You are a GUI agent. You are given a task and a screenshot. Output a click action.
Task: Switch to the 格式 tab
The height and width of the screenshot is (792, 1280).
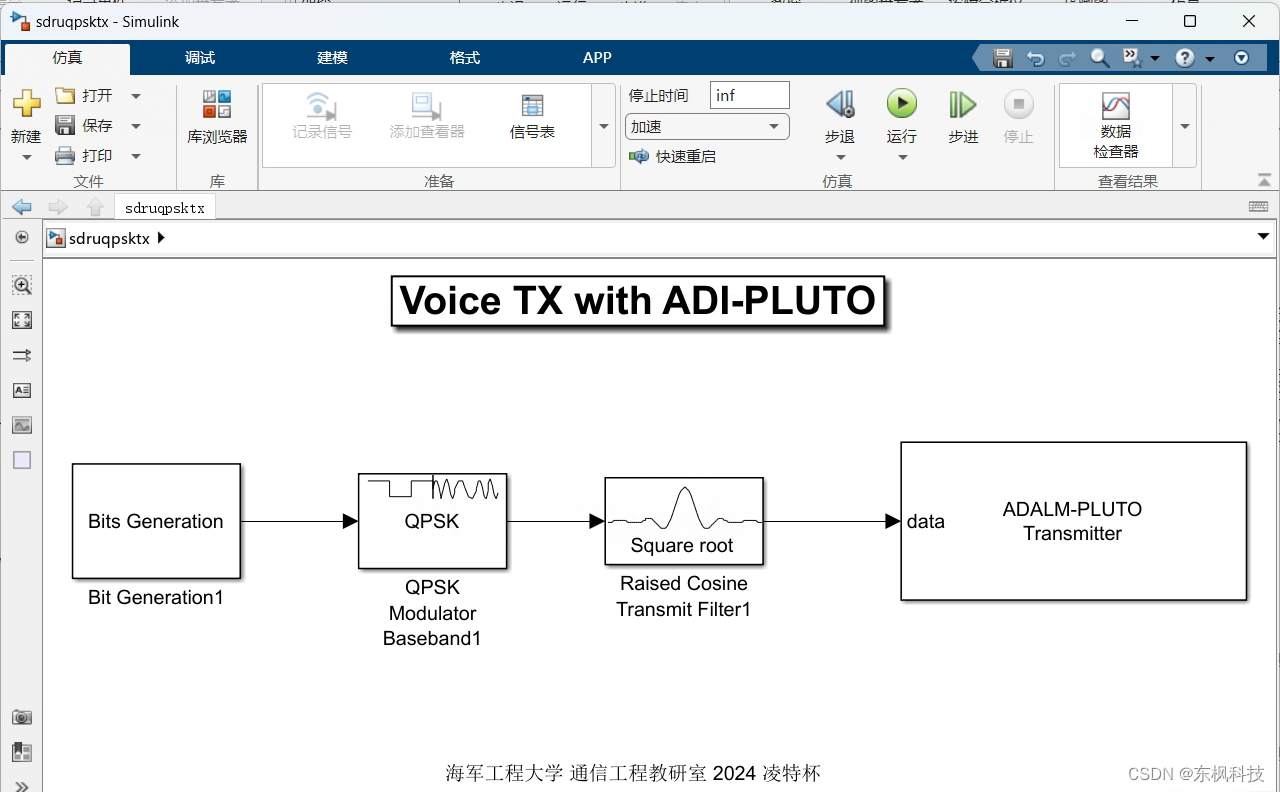point(465,58)
